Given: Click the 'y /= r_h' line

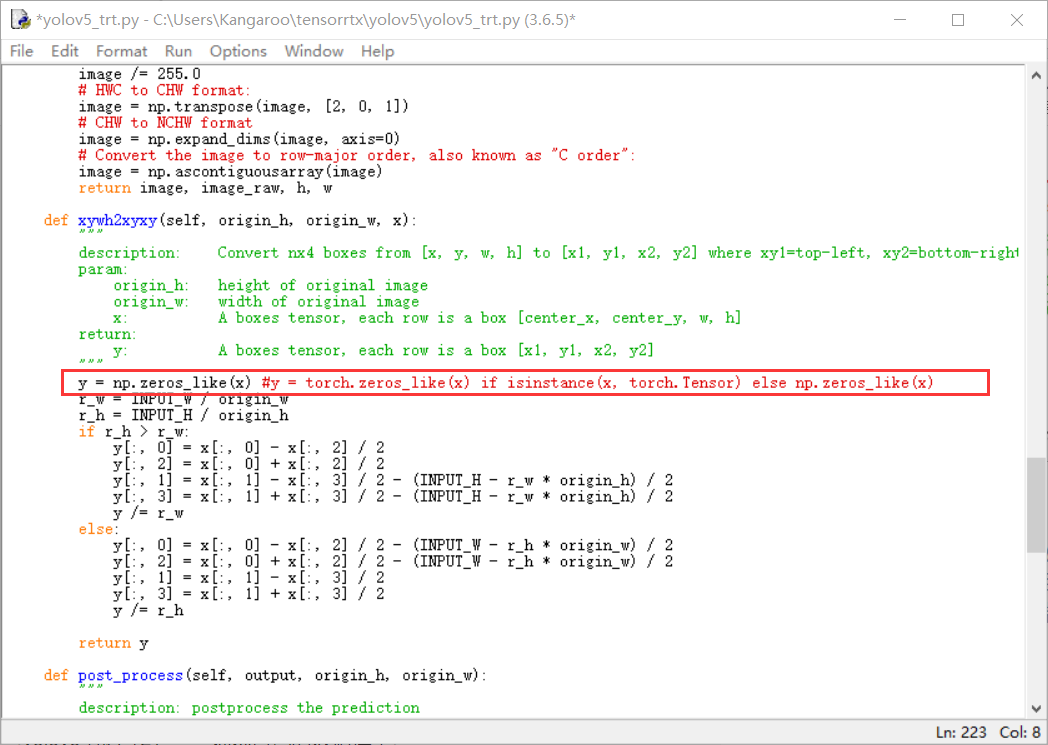Looking at the screenshot, I should tap(148, 611).
